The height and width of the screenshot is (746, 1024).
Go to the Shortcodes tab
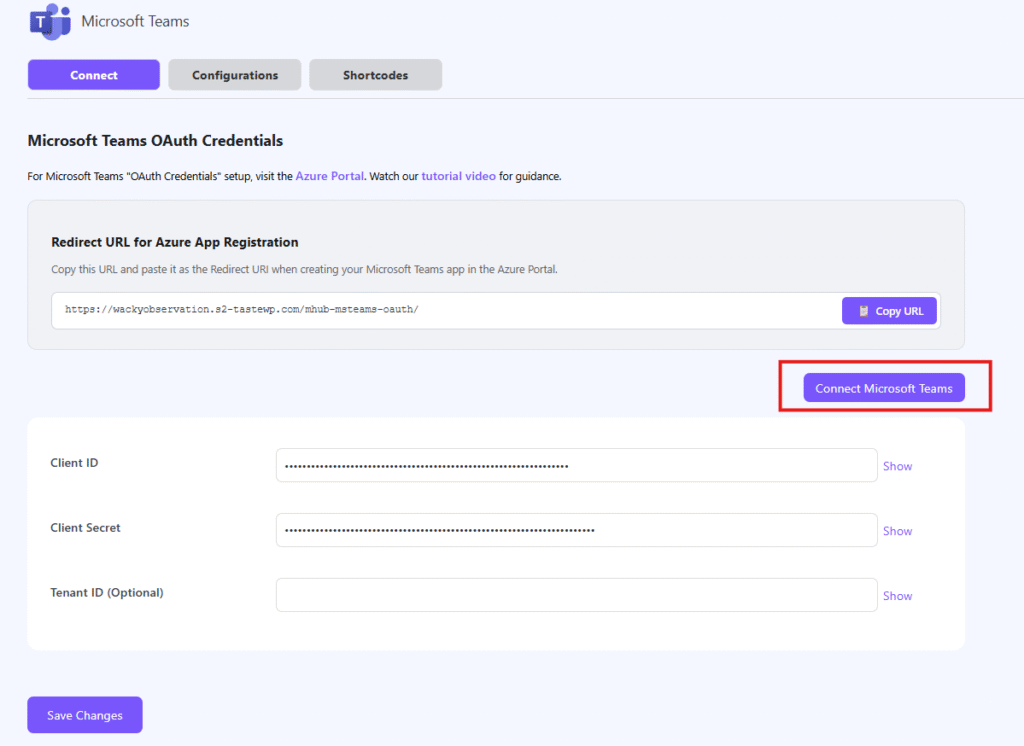click(x=375, y=75)
